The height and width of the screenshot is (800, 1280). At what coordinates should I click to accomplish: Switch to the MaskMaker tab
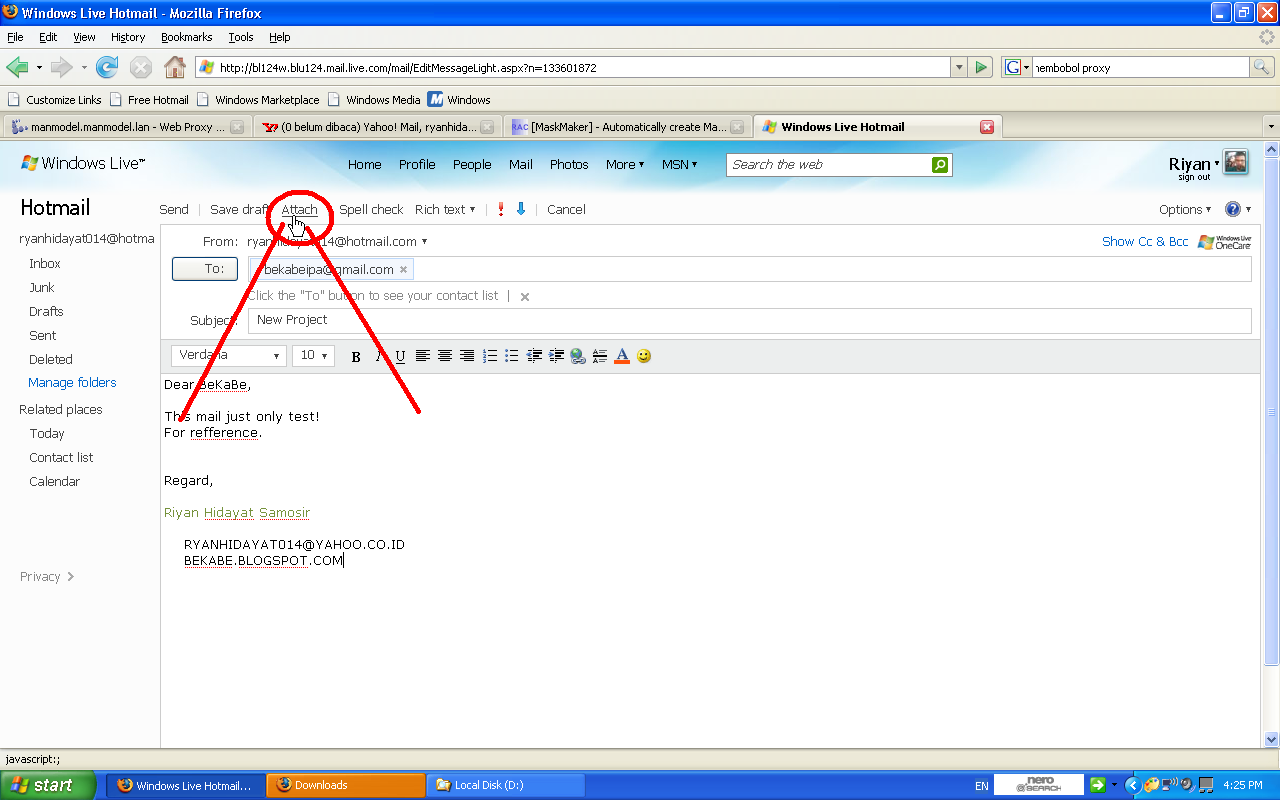tap(628, 127)
